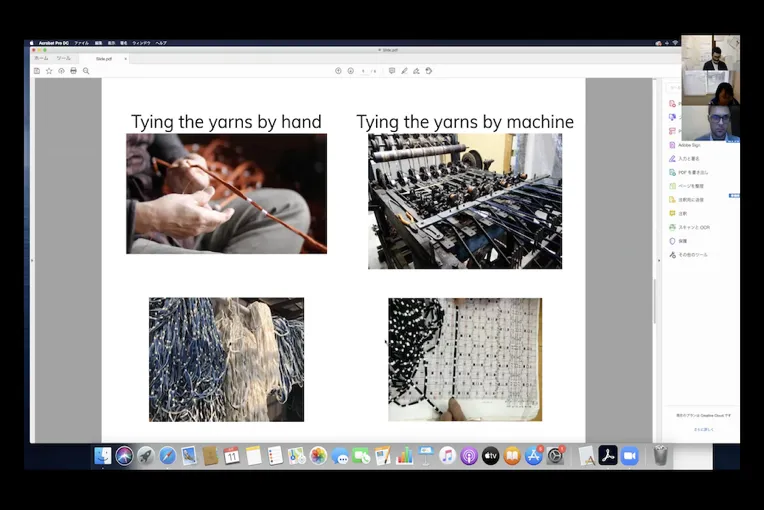Expand the left navigation pane arrow
This screenshot has height=510, width=764.
pos(32,260)
